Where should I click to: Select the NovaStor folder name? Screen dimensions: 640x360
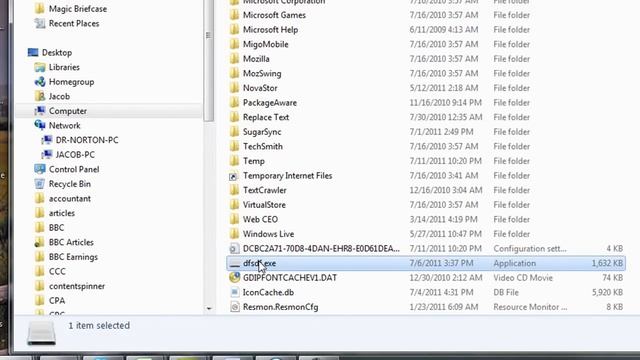coord(260,88)
